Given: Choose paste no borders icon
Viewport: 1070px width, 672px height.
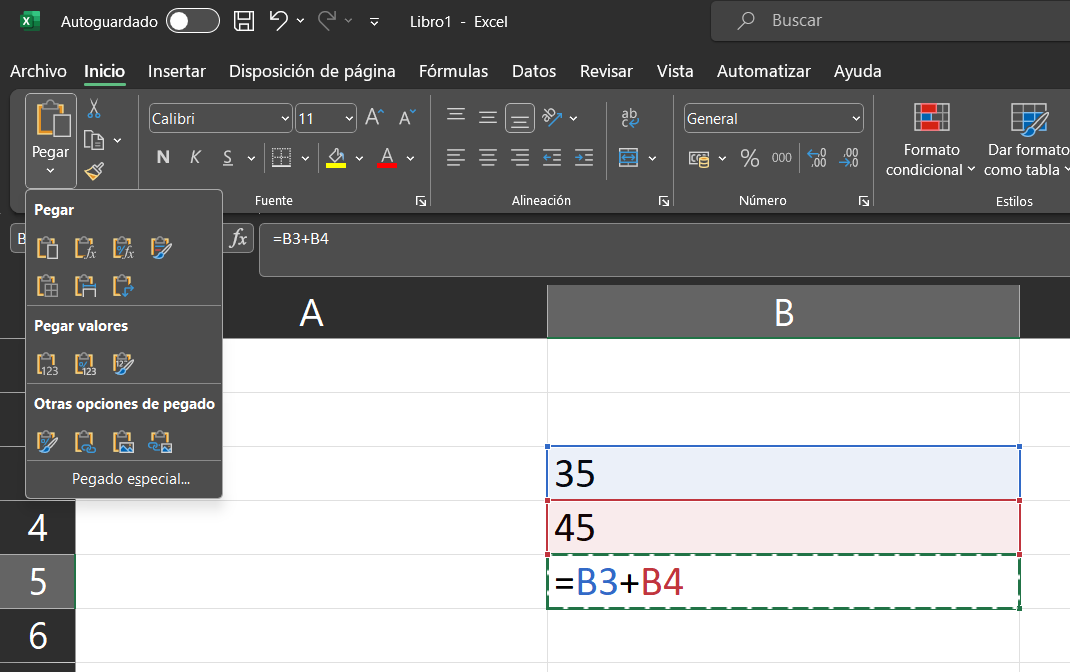Looking at the screenshot, I should (47, 285).
